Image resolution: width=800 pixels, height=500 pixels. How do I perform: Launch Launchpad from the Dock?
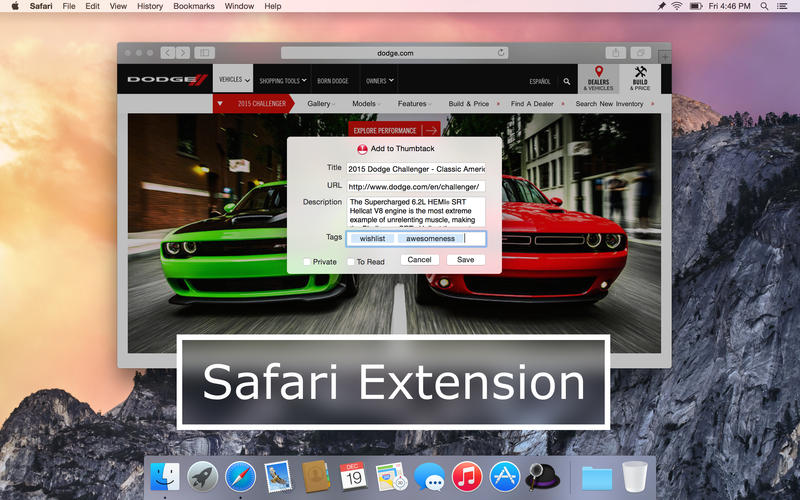pyautogui.click(x=203, y=477)
